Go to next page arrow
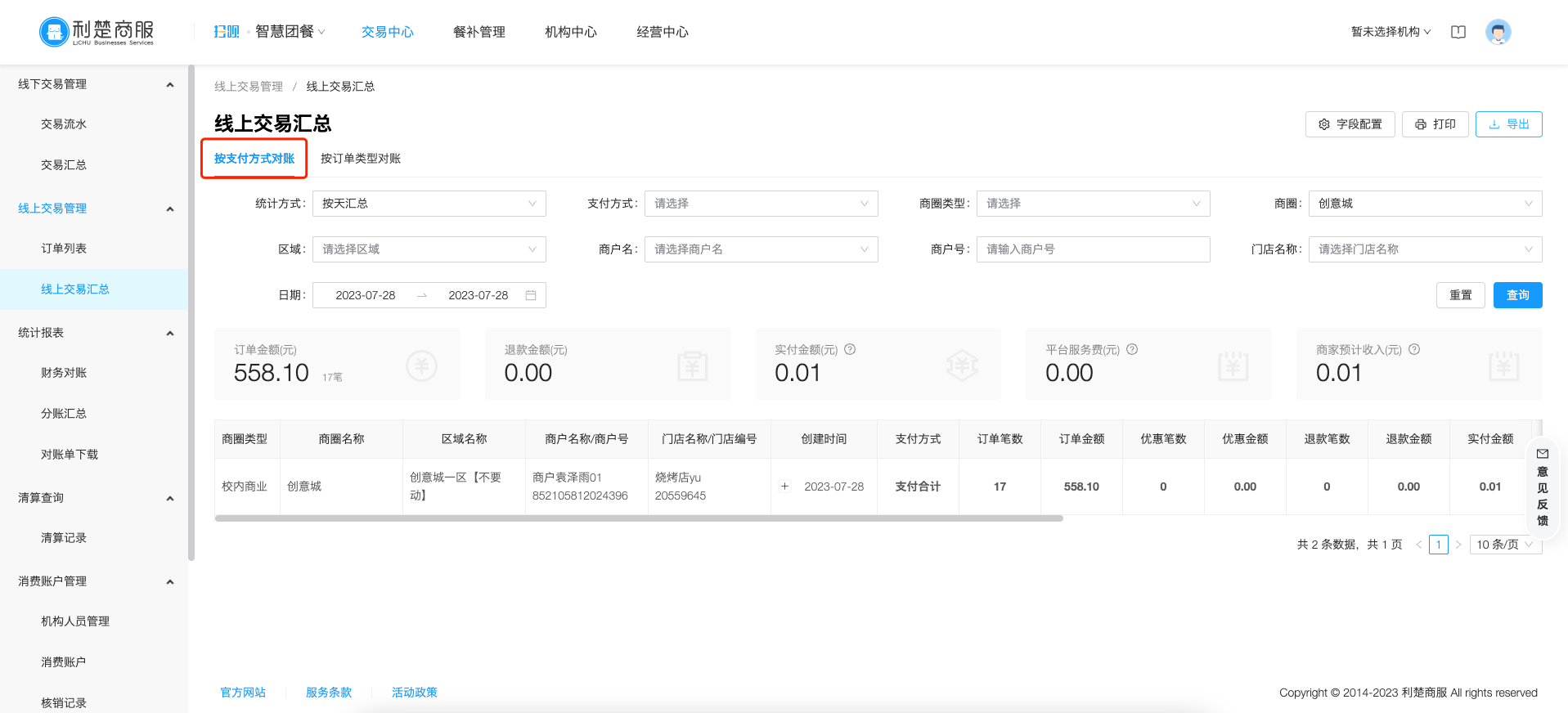The width and height of the screenshot is (1568, 713). 1458,545
